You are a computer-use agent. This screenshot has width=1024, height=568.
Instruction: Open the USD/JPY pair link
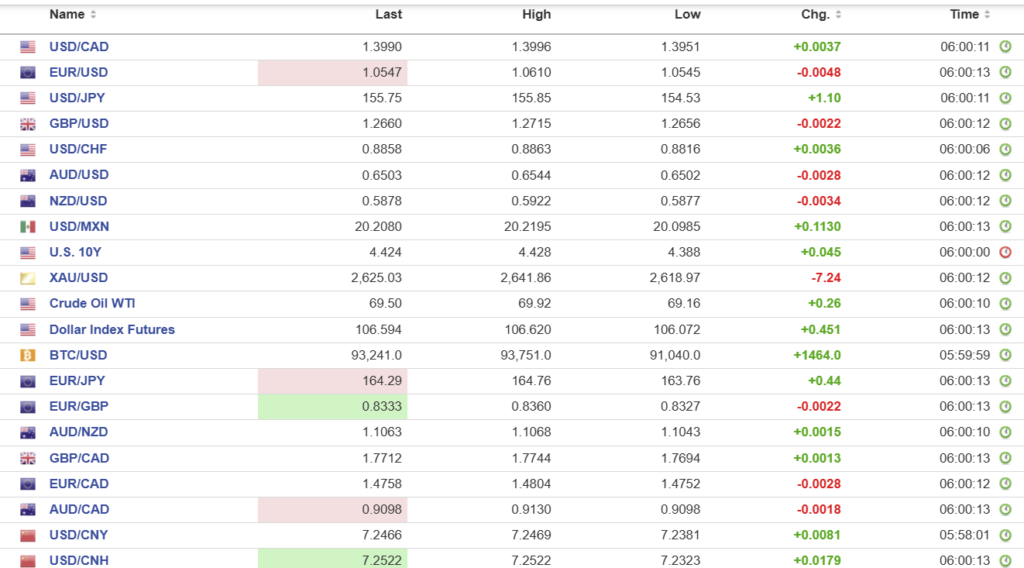coord(77,98)
